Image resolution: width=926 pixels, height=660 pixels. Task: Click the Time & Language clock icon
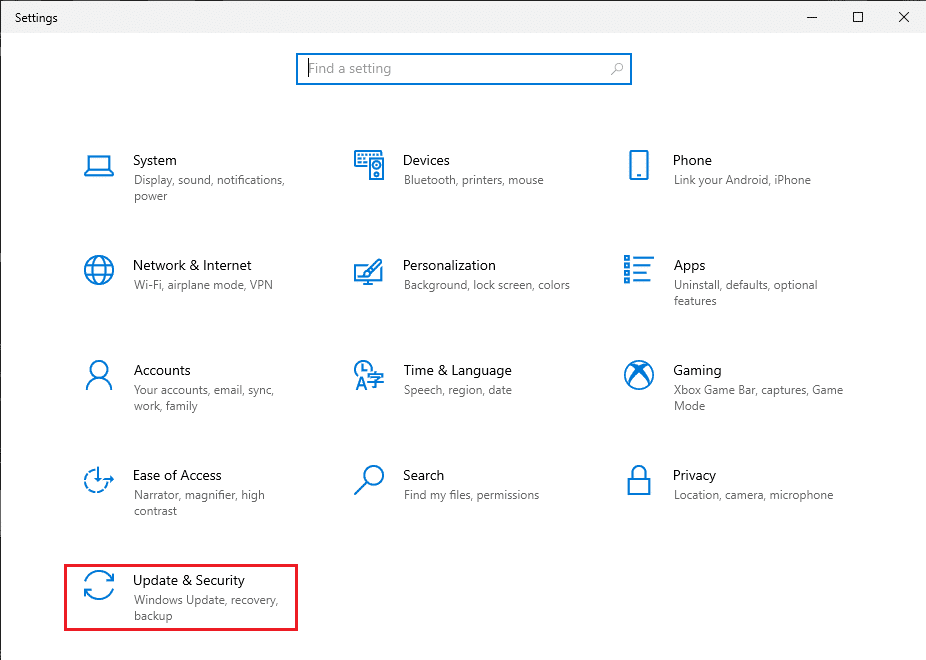pos(369,376)
